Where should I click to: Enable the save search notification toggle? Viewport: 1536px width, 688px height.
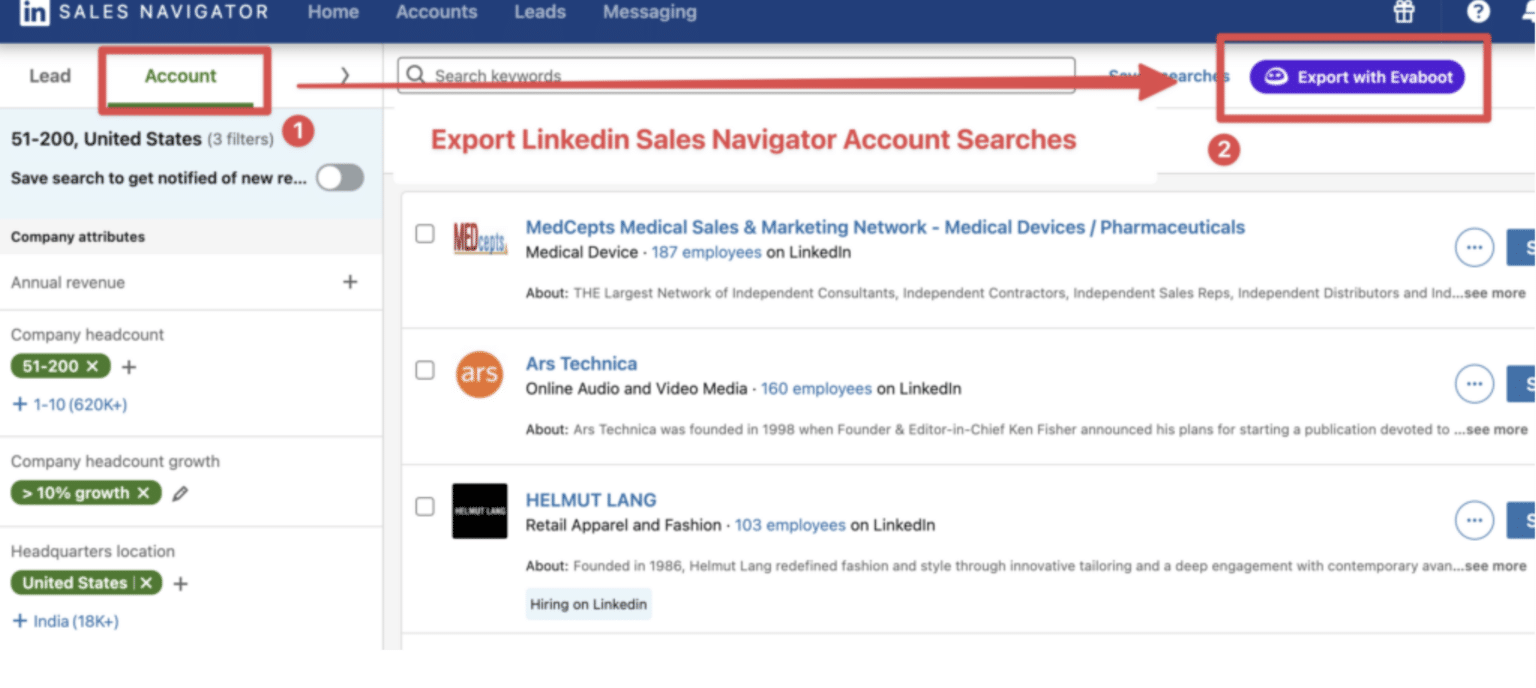[339, 177]
